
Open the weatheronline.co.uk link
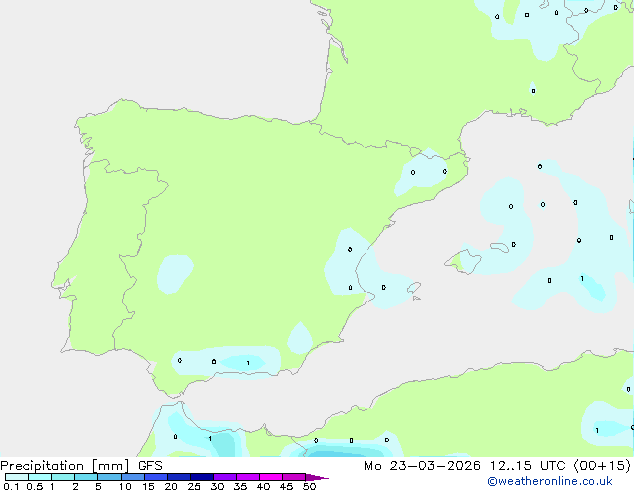(x=550, y=482)
